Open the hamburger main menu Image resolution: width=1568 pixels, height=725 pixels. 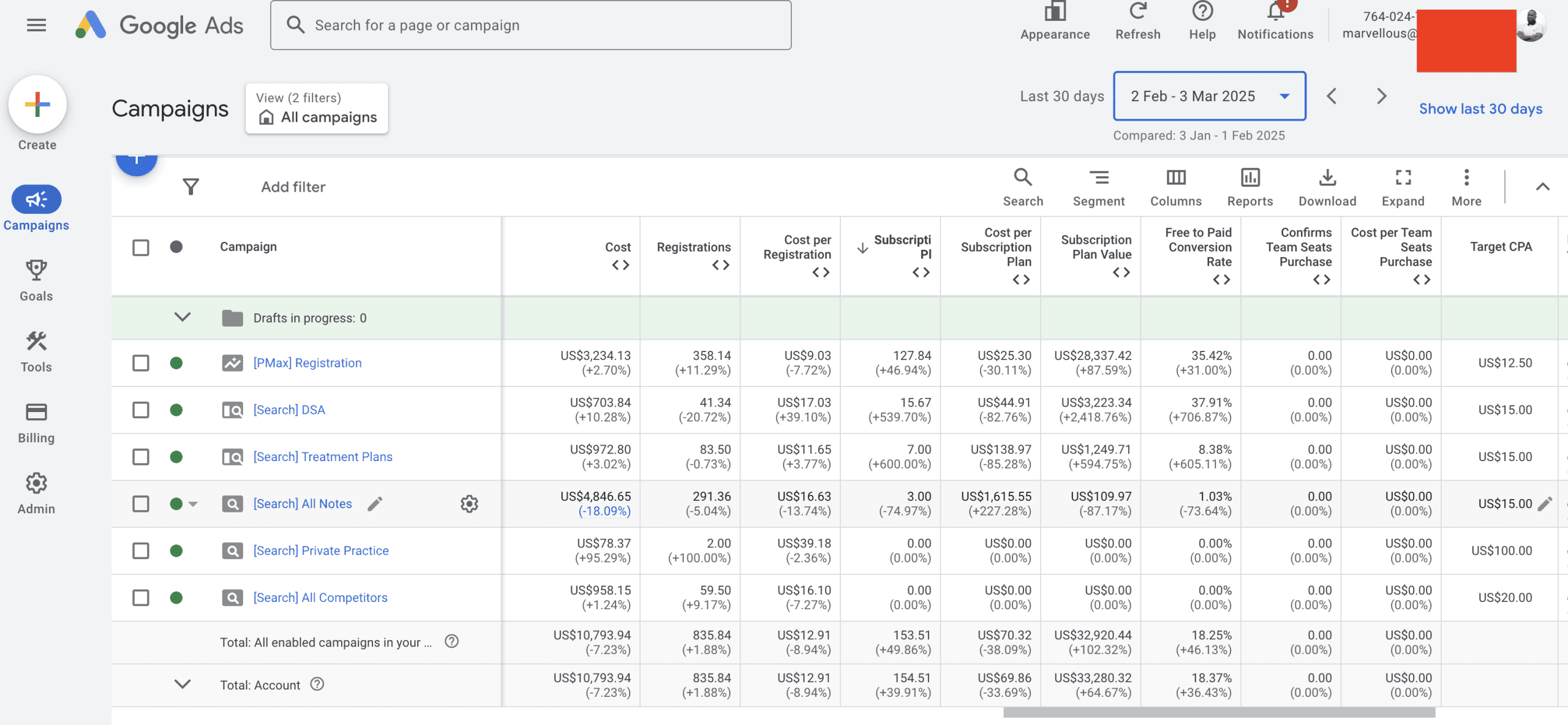37,25
